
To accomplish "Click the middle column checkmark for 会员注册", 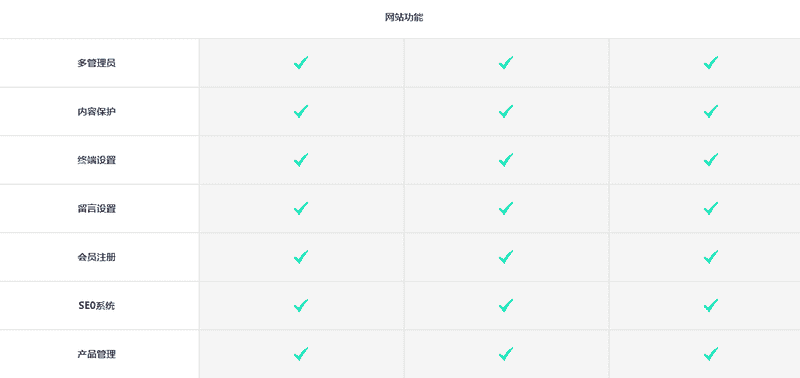I will click(506, 257).
